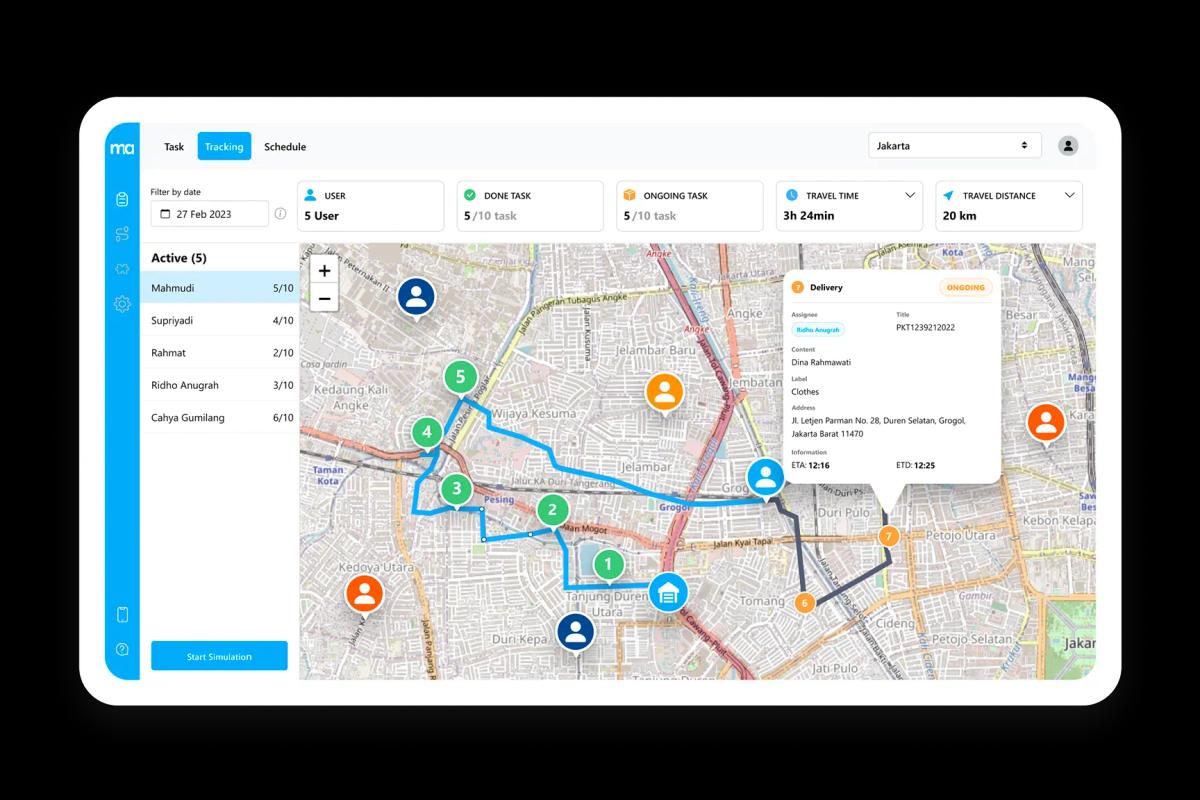The image size is (1200, 800).
Task: Click the blue User icon on the stats card
Action: (313, 195)
